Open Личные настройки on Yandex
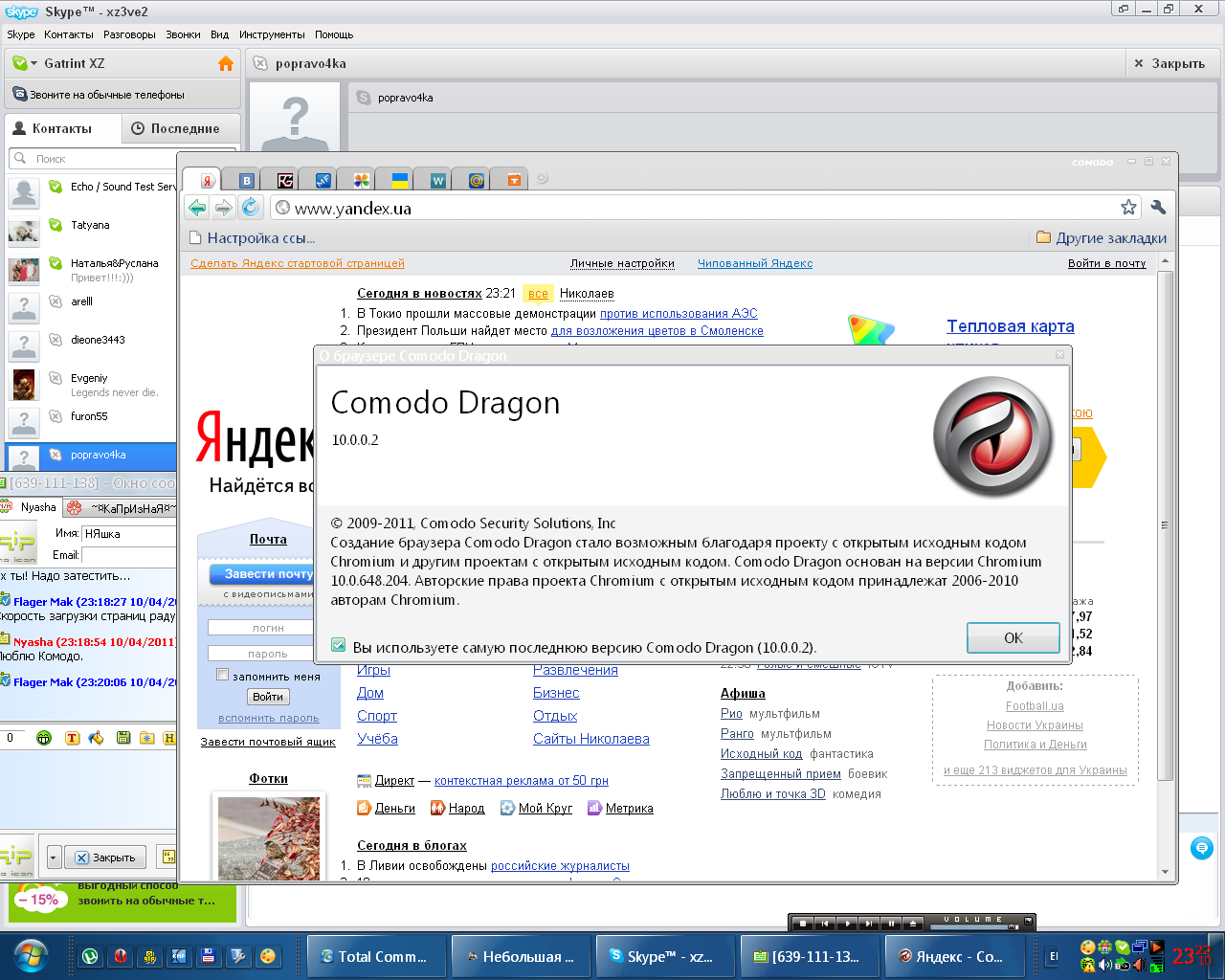 pos(622,263)
